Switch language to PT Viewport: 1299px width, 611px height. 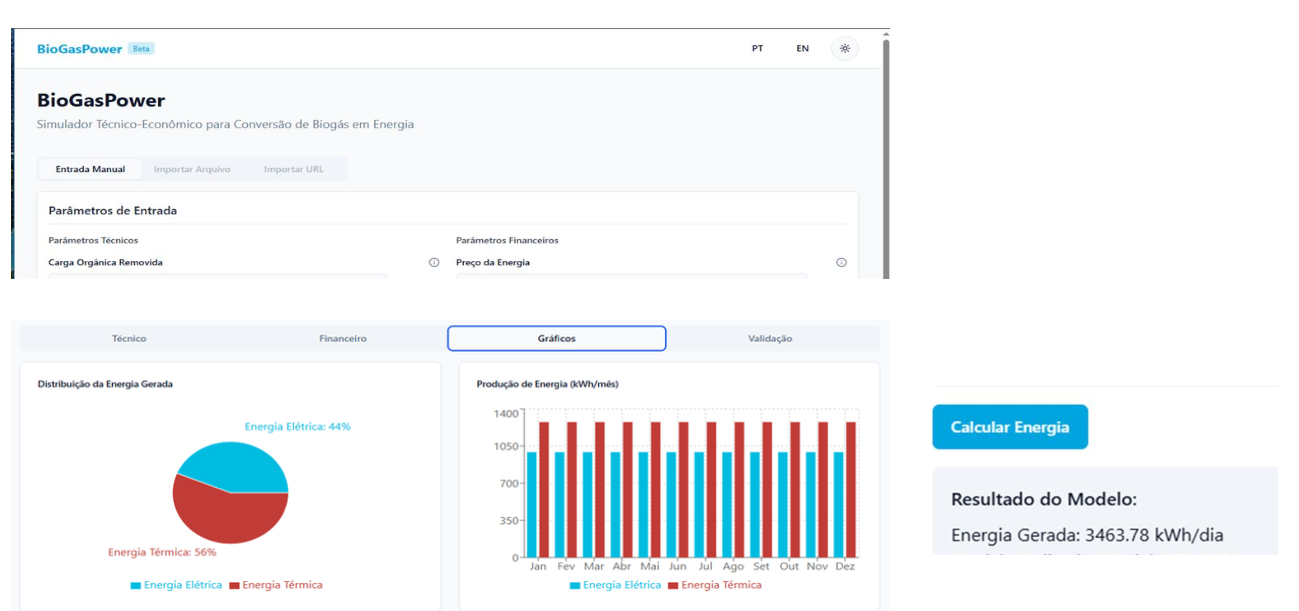757,48
